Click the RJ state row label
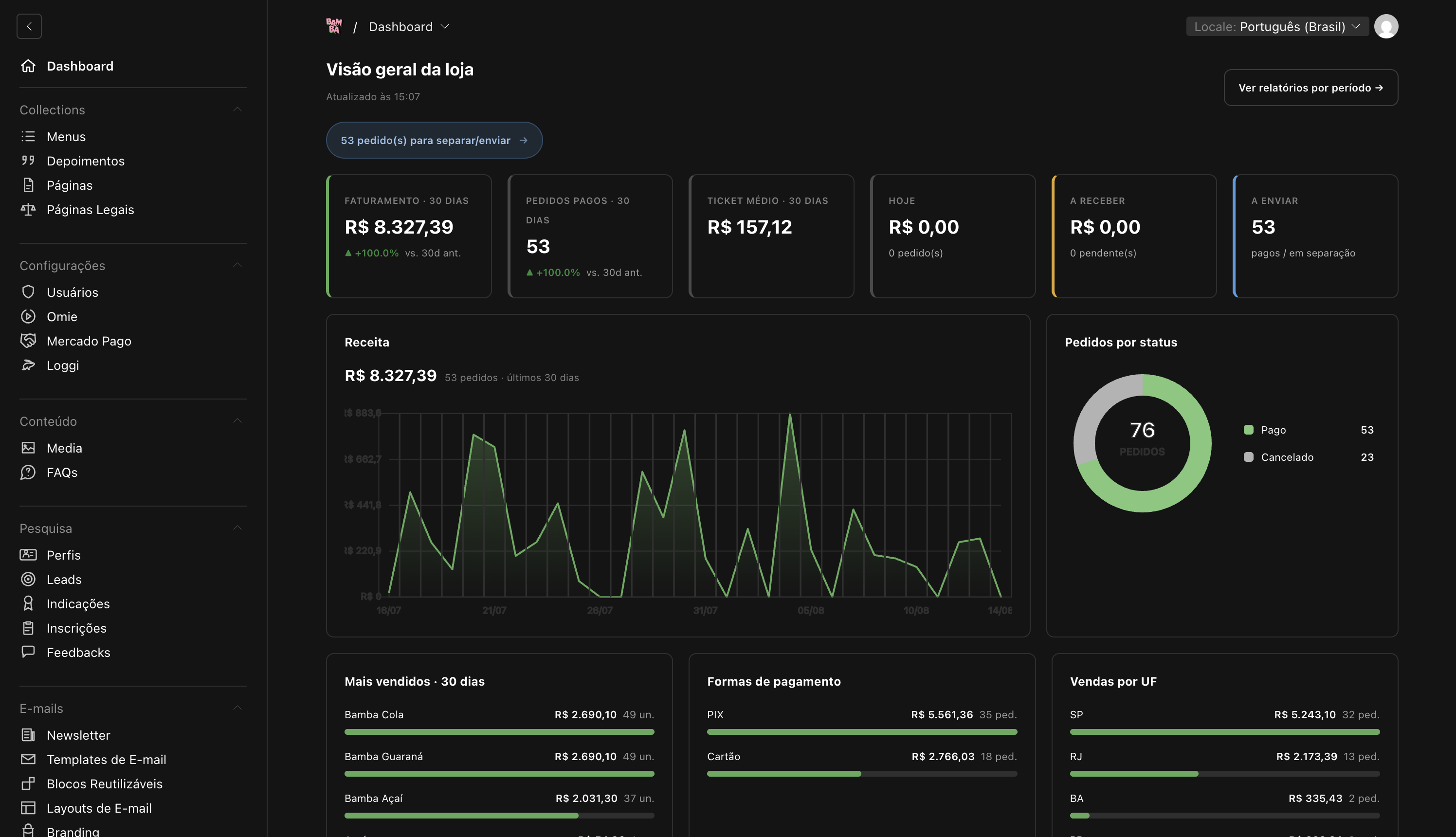 (1075, 757)
